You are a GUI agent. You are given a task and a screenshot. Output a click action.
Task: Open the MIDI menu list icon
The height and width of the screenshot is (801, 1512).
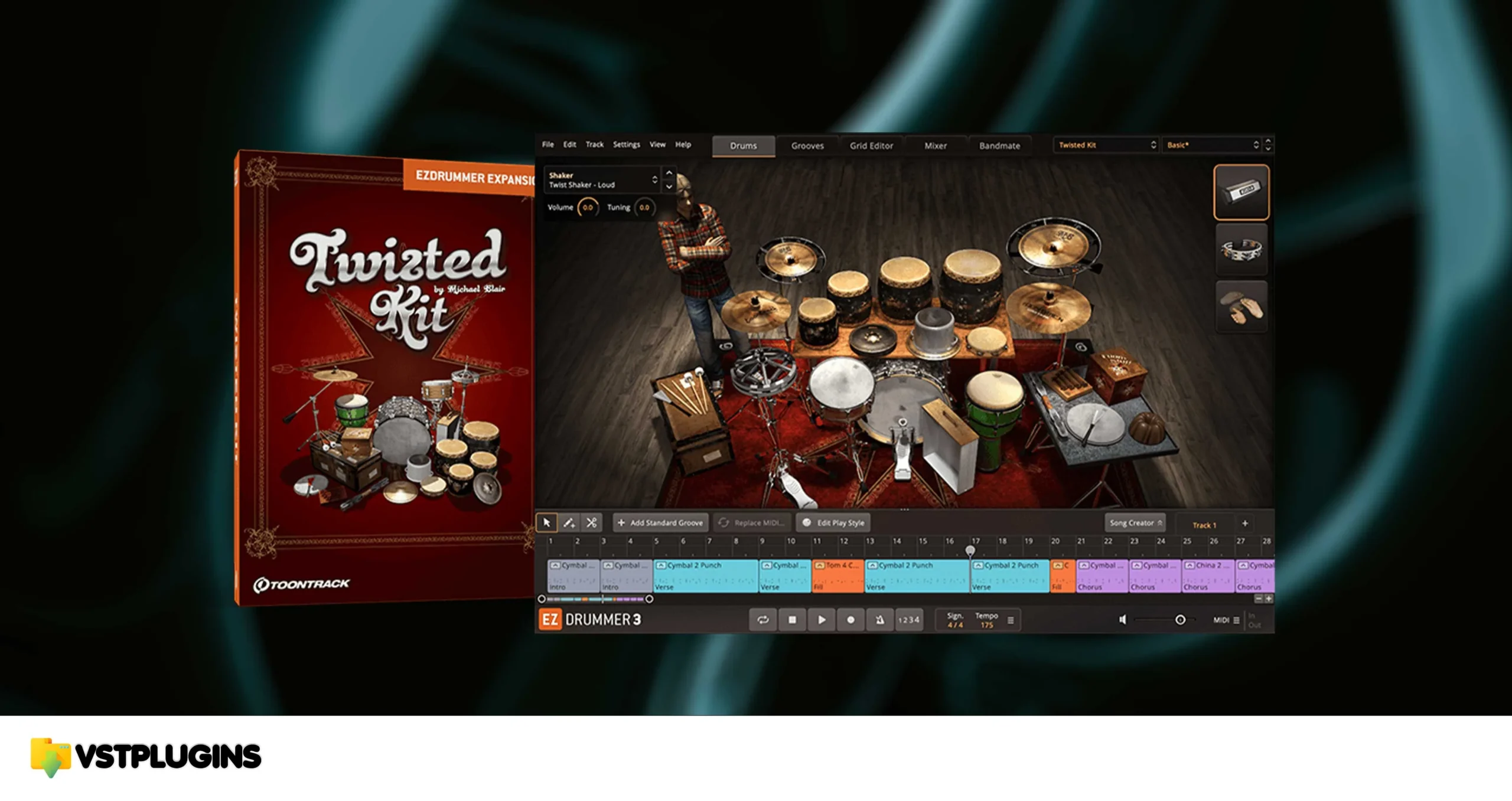(x=1236, y=620)
